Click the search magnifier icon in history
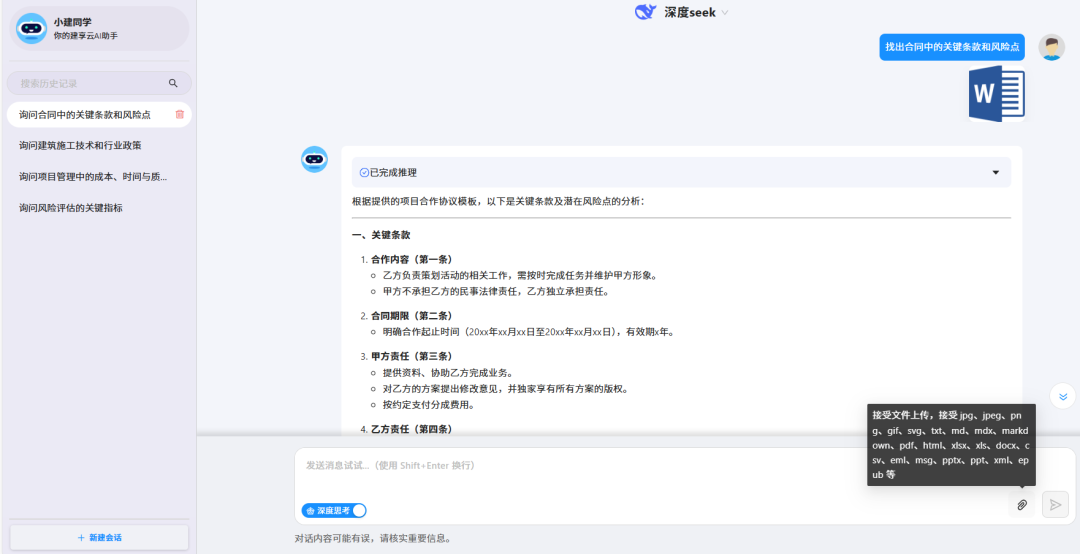Screen dimensions: 1080x554 (173, 84)
